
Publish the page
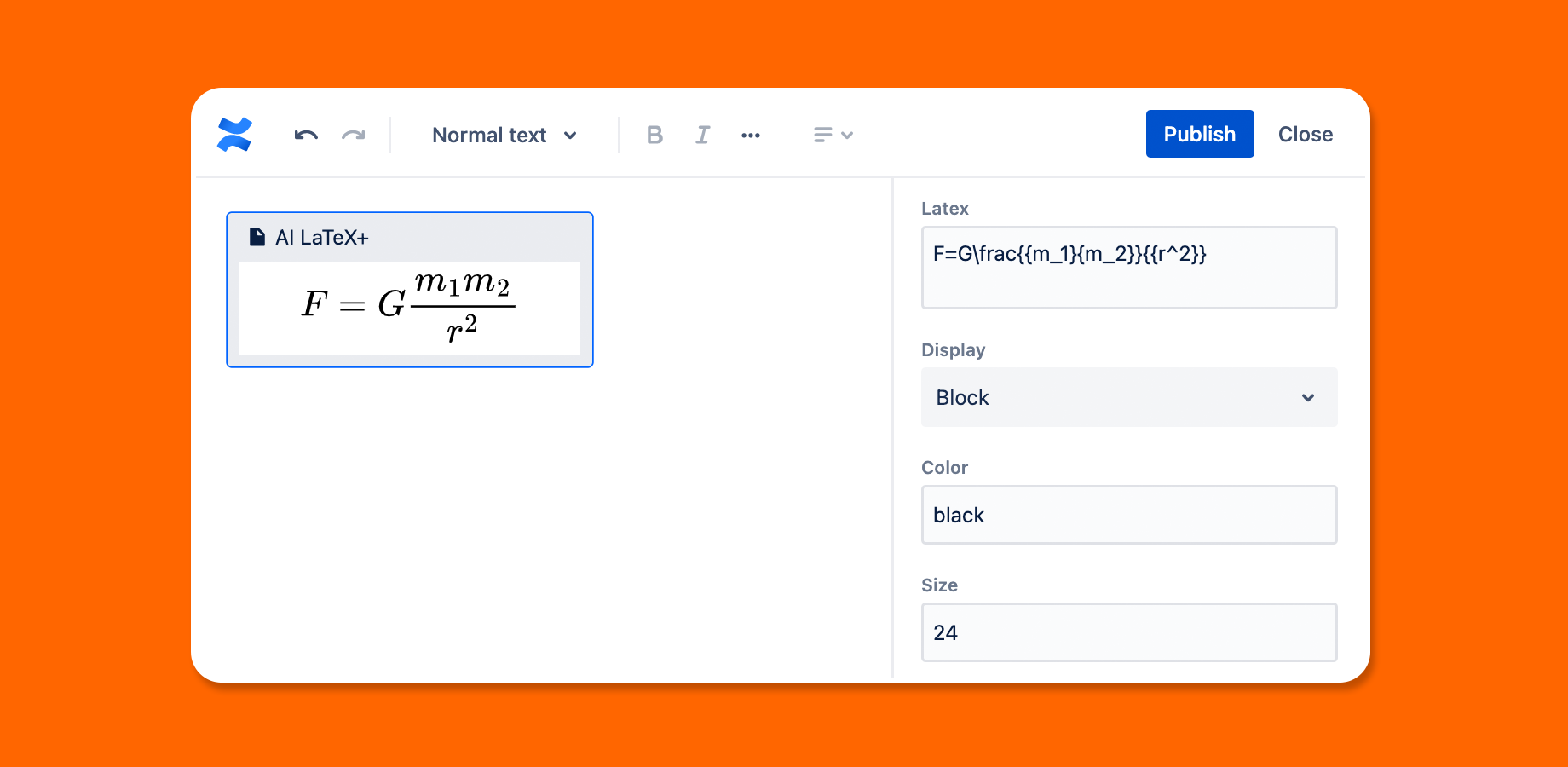pos(1199,134)
